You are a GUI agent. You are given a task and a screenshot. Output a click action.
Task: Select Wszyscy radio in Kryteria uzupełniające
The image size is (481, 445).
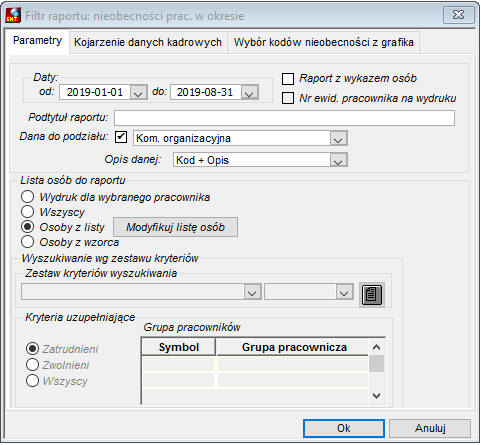click(x=32, y=381)
